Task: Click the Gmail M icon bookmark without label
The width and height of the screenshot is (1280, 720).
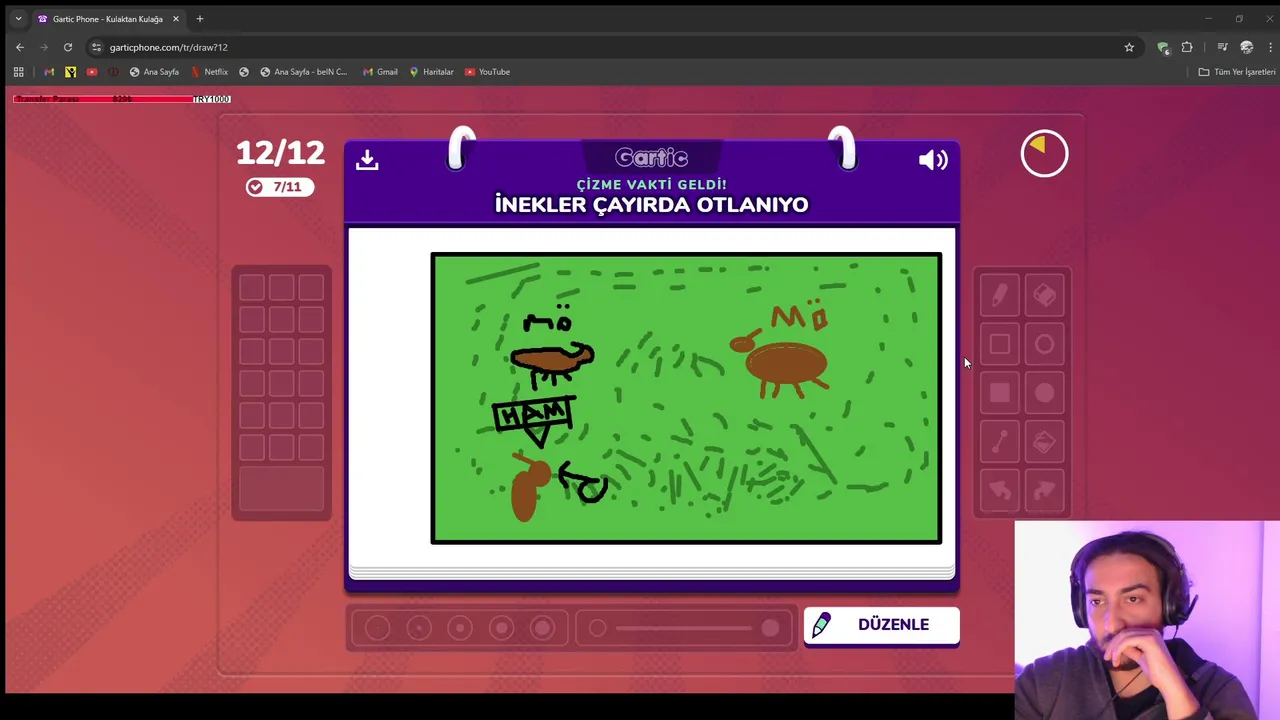Action: pyautogui.click(x=49, y=72)
